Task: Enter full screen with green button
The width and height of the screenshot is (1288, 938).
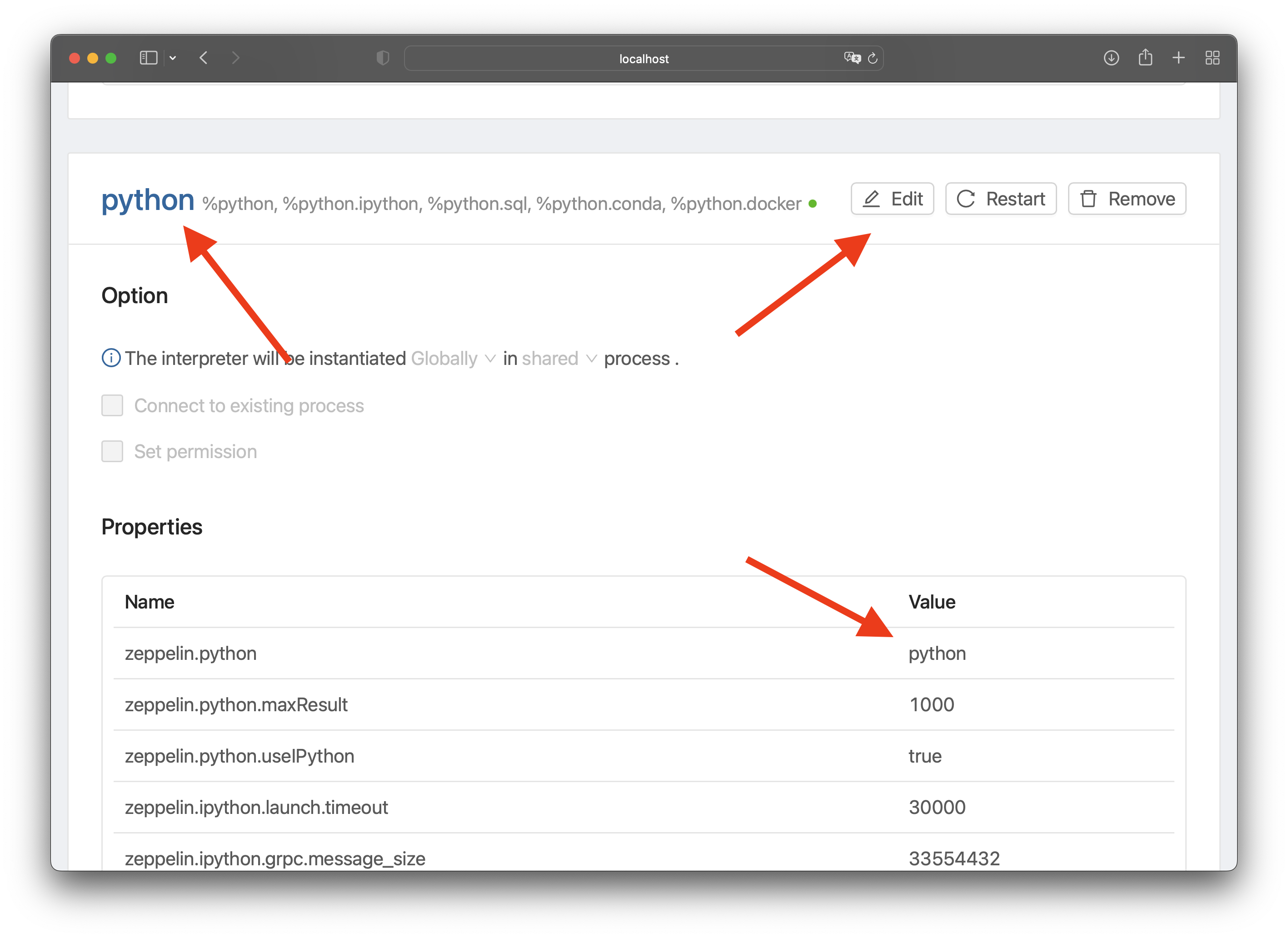Action: (x=111, y=58)
